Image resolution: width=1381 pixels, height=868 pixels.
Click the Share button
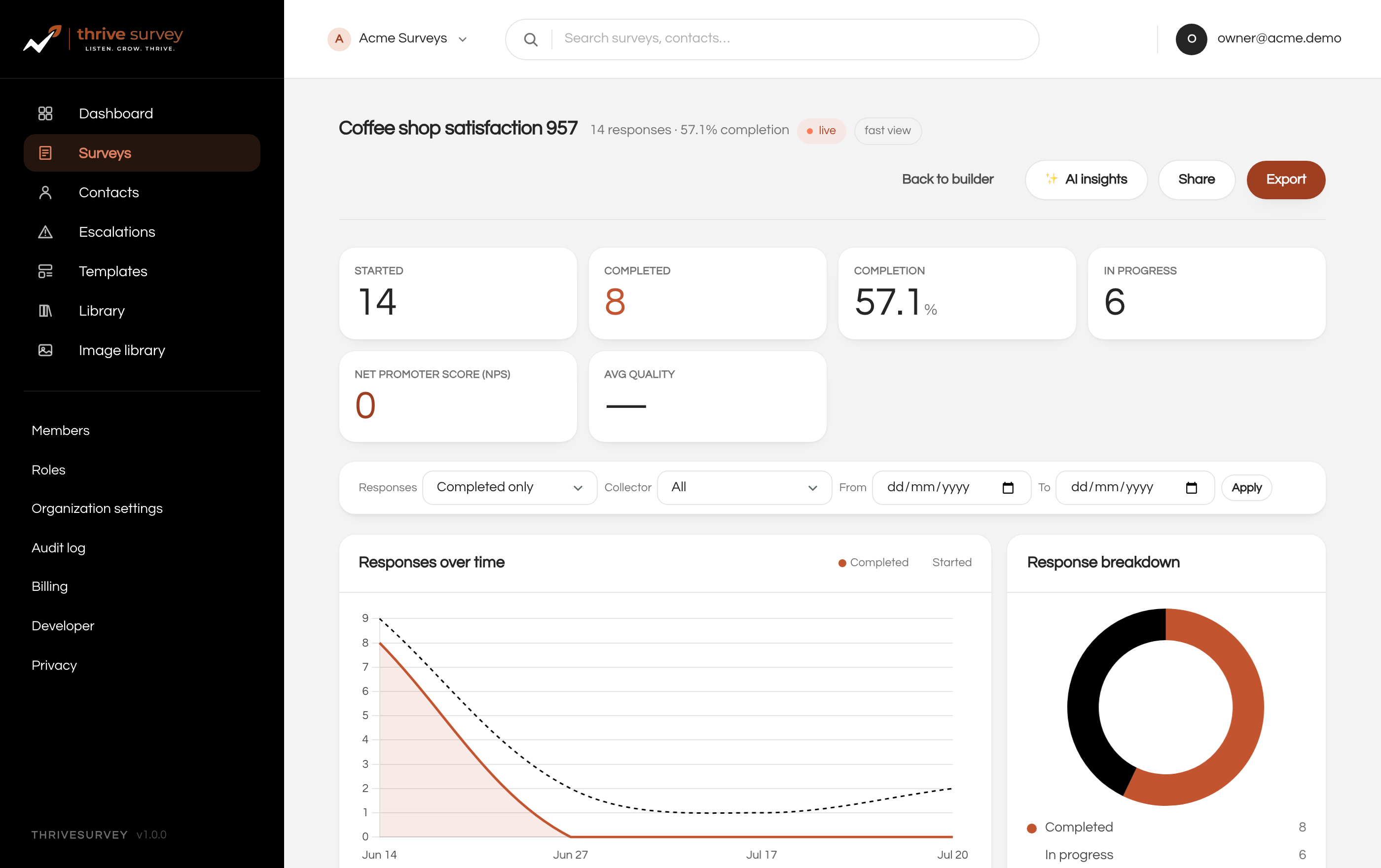1197,180
